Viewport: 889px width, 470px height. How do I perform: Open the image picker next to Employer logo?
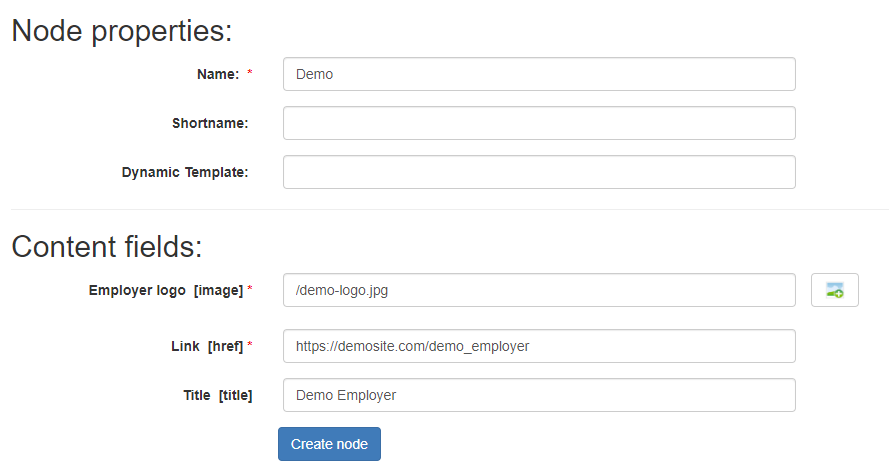pyautogui.click(x=835, y=290)
